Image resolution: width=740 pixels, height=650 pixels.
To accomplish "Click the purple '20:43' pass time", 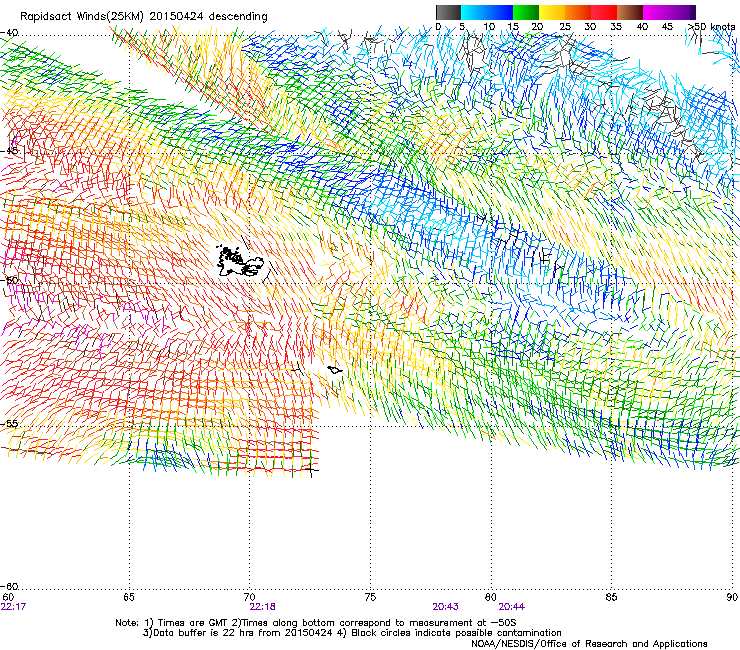I will click(445, 607).
